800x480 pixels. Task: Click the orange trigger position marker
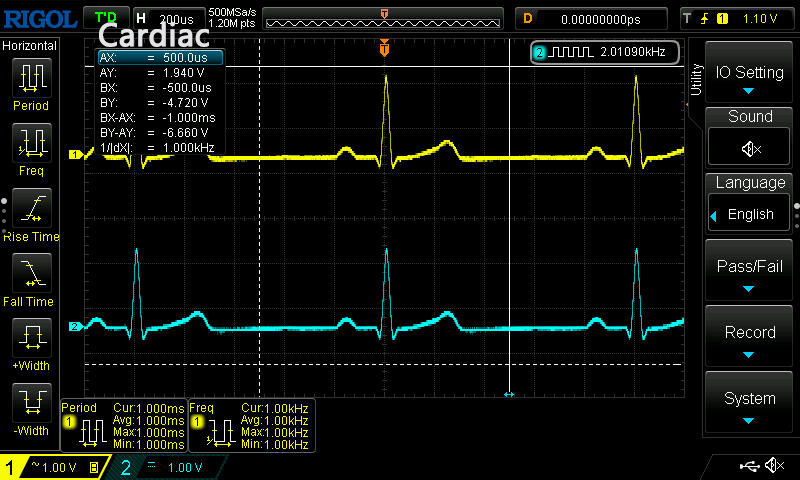click(x=385, y=47)
